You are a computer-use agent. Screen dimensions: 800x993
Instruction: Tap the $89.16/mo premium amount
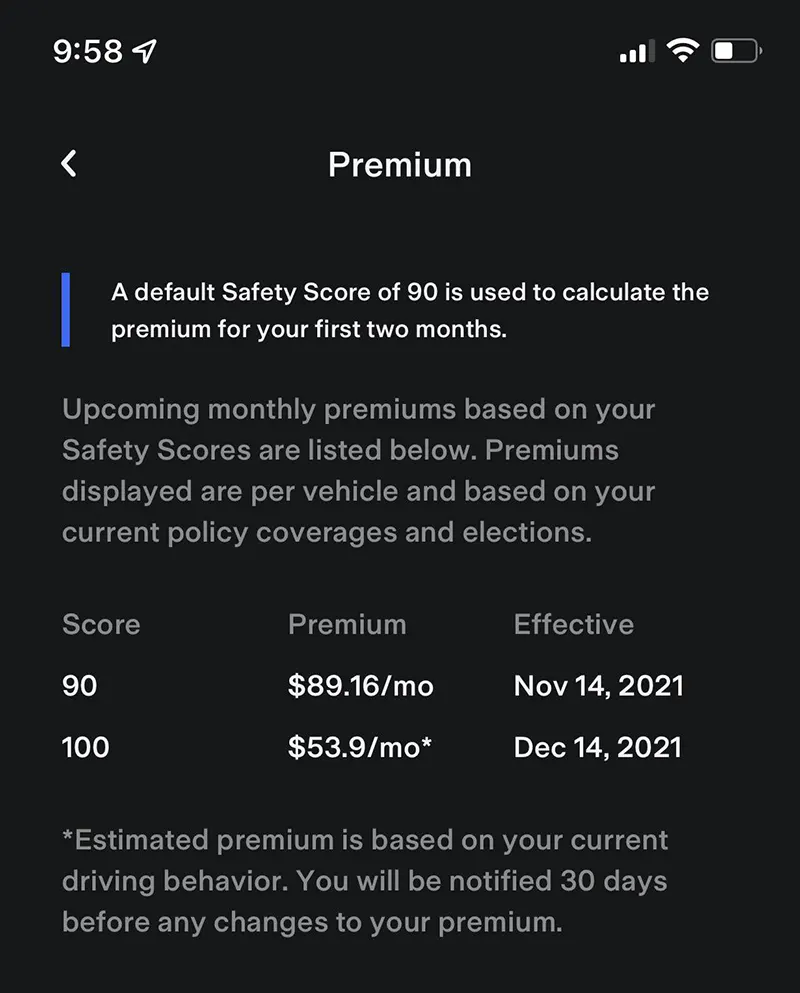[x=361, y=686]
